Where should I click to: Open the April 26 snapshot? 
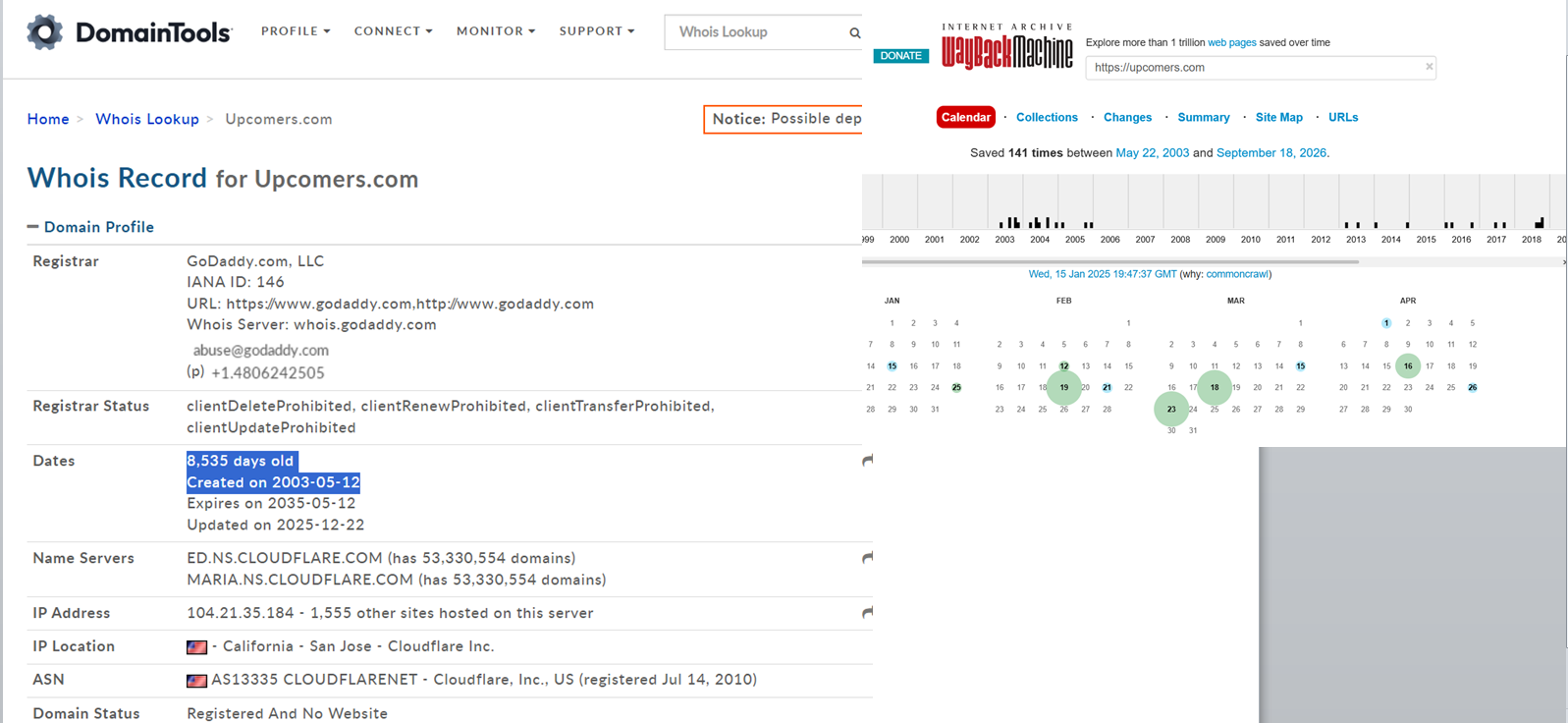tap(1473, 387)
